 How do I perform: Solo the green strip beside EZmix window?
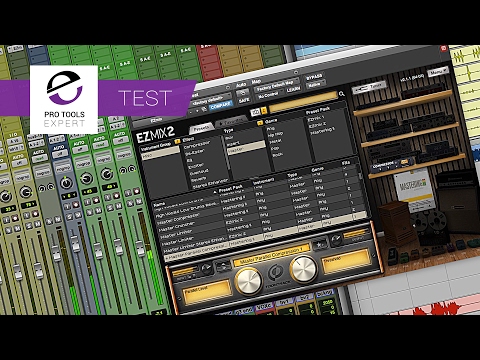point(130,203)
